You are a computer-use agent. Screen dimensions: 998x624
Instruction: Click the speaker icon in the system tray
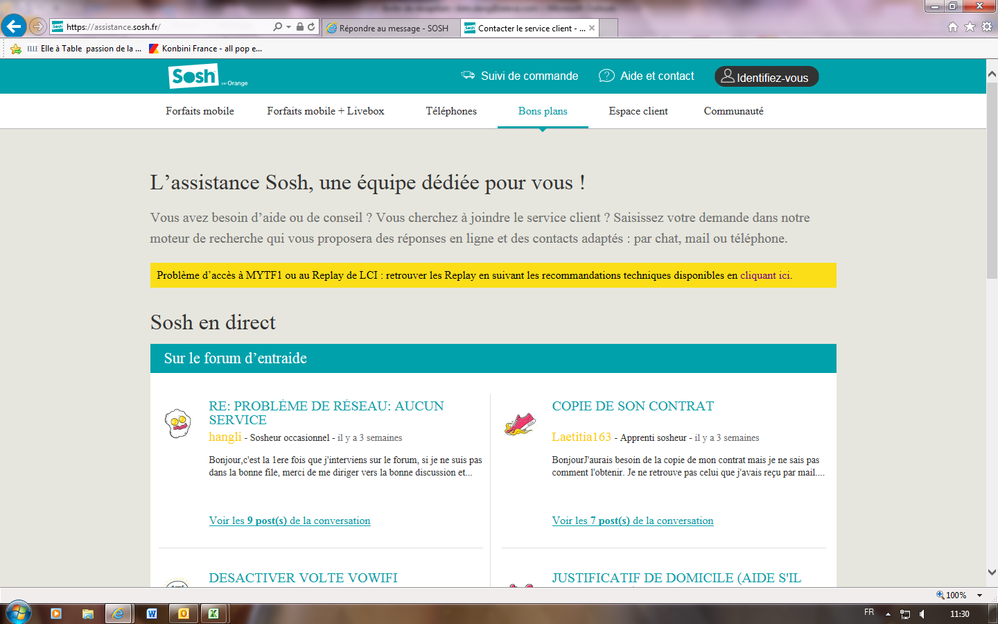pos(920,614)
